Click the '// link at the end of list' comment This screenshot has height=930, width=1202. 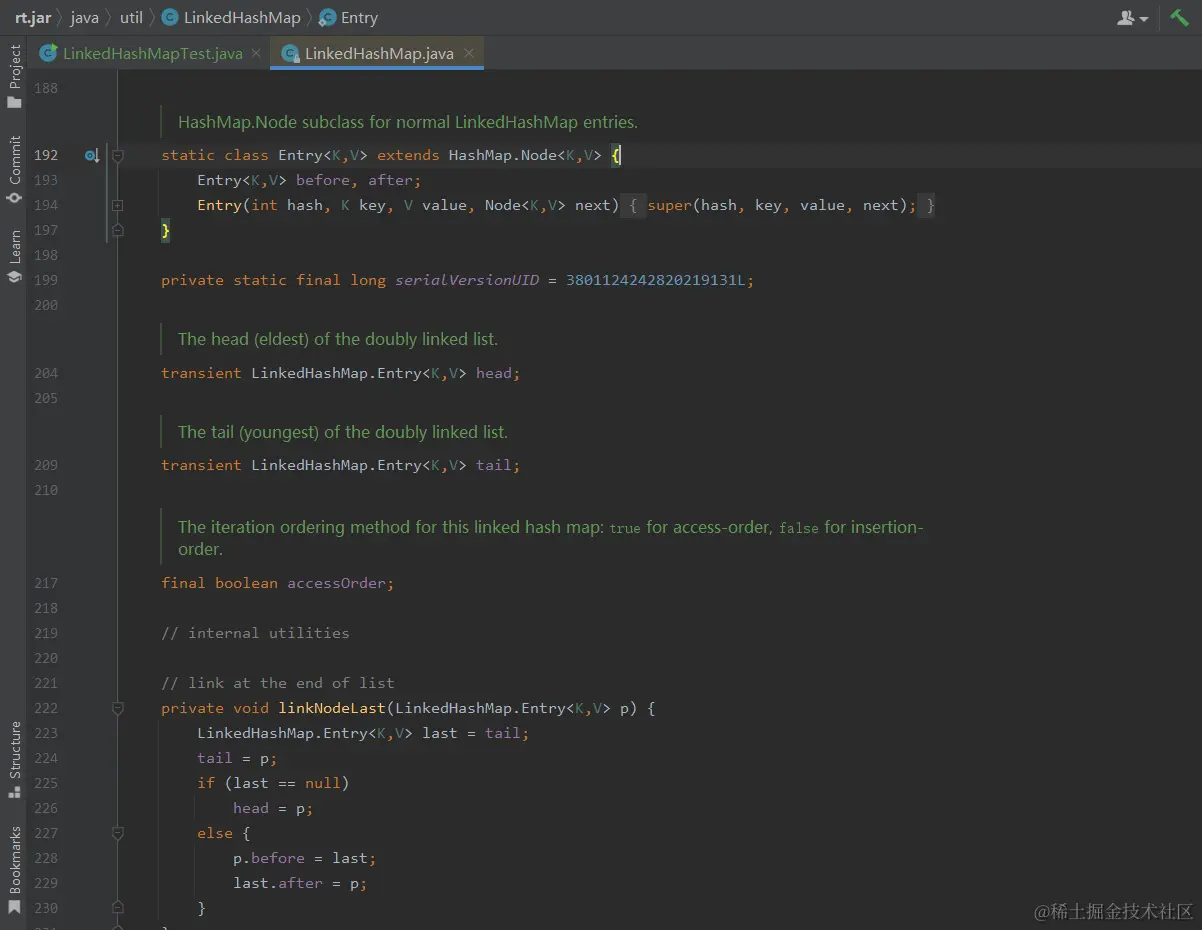pyautogui.click(x=278, y=683)
